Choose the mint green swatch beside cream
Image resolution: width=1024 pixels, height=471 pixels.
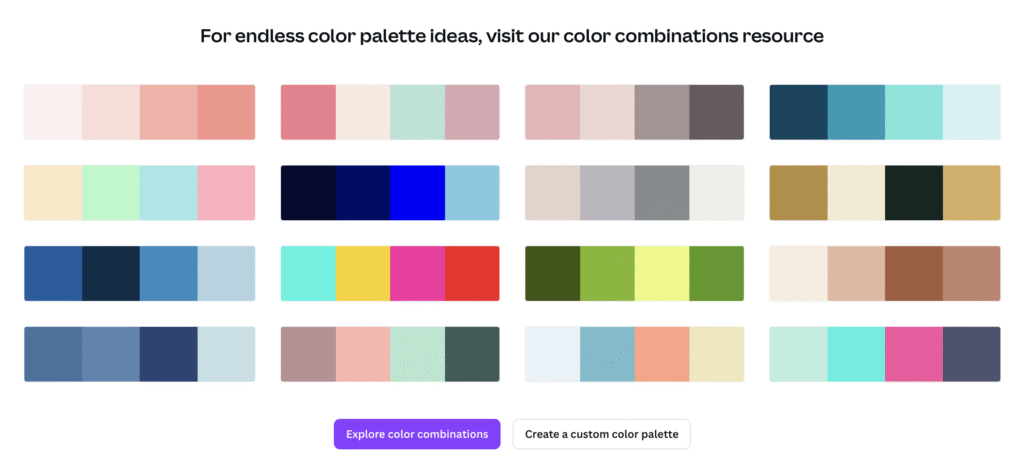pos(111,193)
